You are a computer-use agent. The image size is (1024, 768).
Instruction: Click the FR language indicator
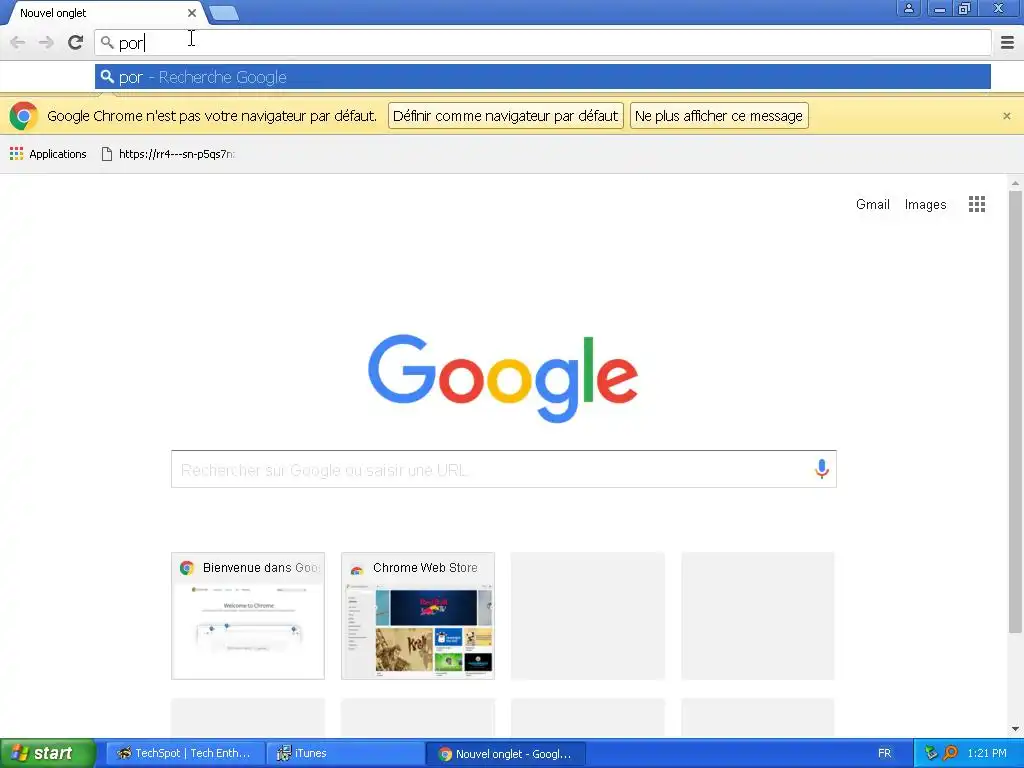884,753
